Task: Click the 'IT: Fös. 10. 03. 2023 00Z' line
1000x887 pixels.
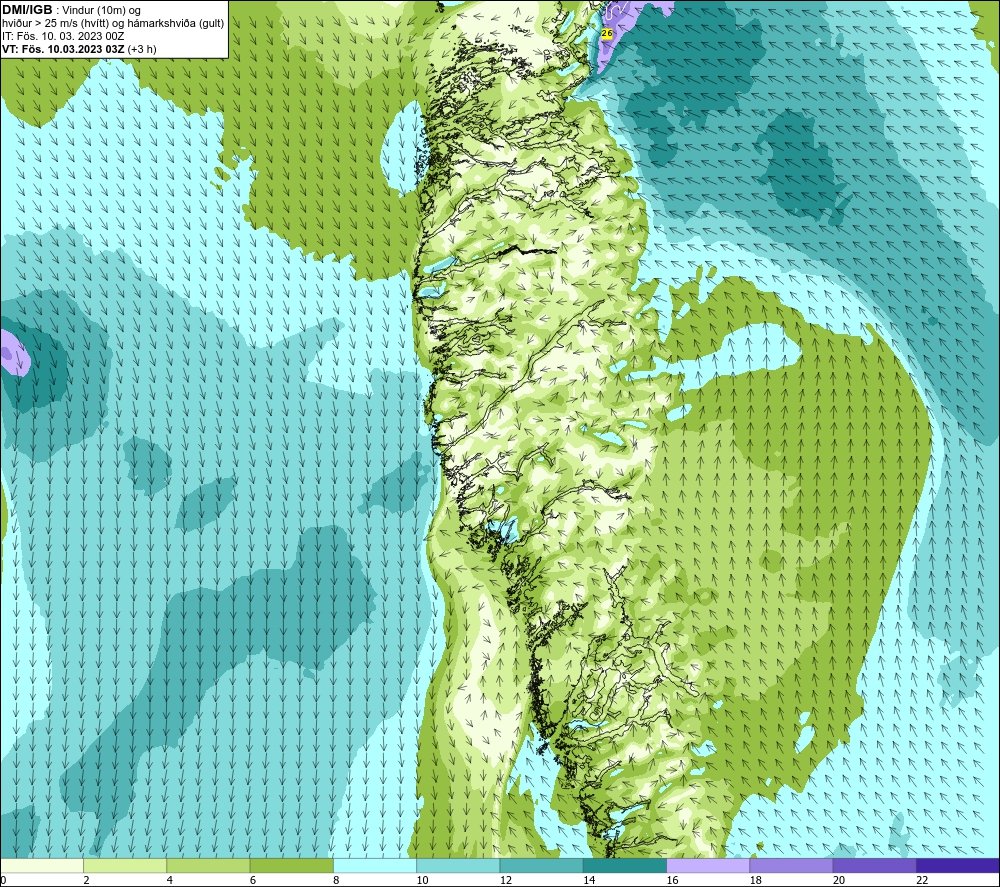Action: tap(63, 36)
